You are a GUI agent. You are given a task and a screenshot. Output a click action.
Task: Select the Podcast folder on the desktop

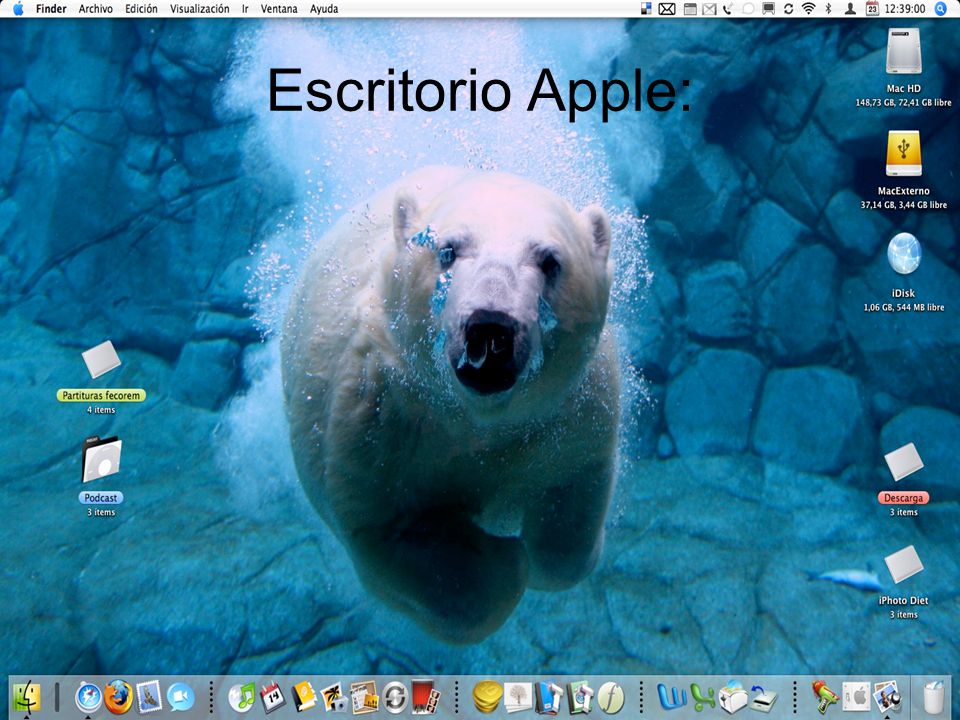pos(101,459)
